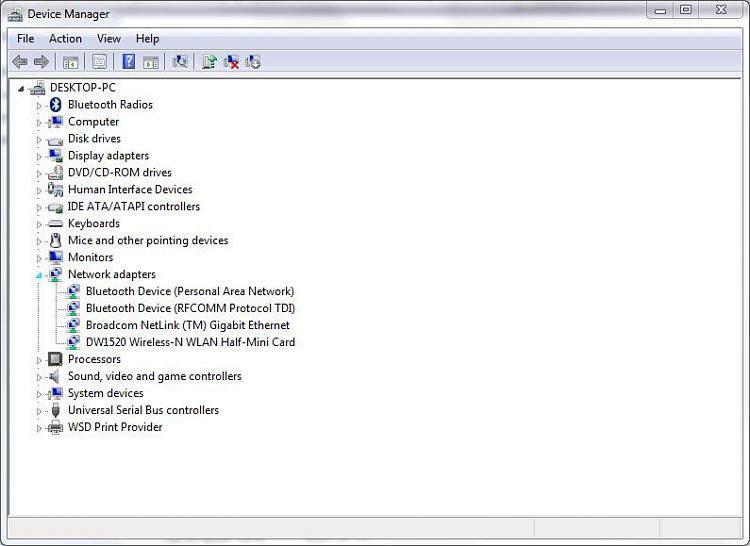Select DW1520 Wireless-N WLAN Half-Mini Card
The image size is (750, 546).
(190, 342)
